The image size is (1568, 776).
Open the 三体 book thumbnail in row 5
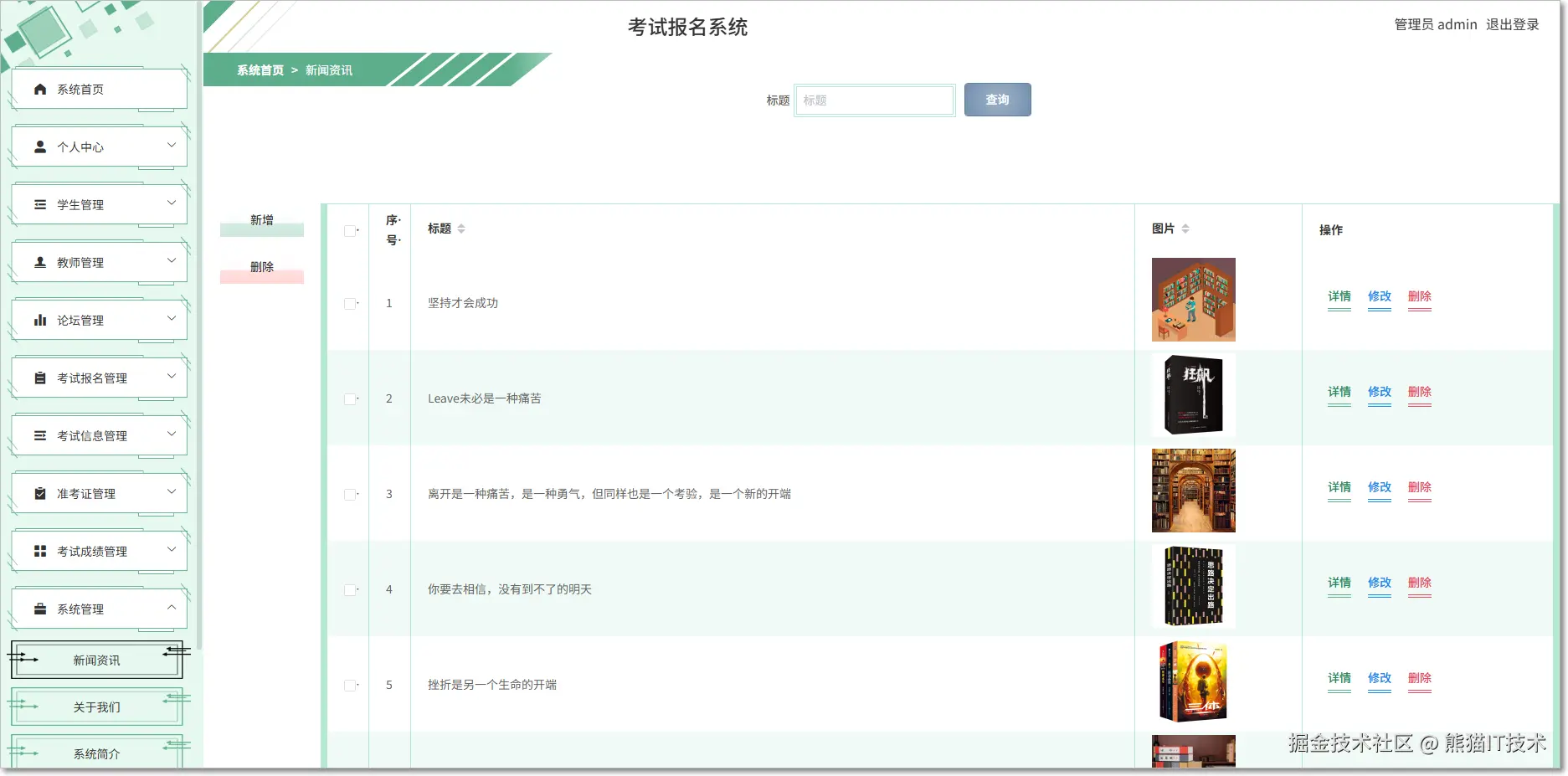coord(1194,681)
